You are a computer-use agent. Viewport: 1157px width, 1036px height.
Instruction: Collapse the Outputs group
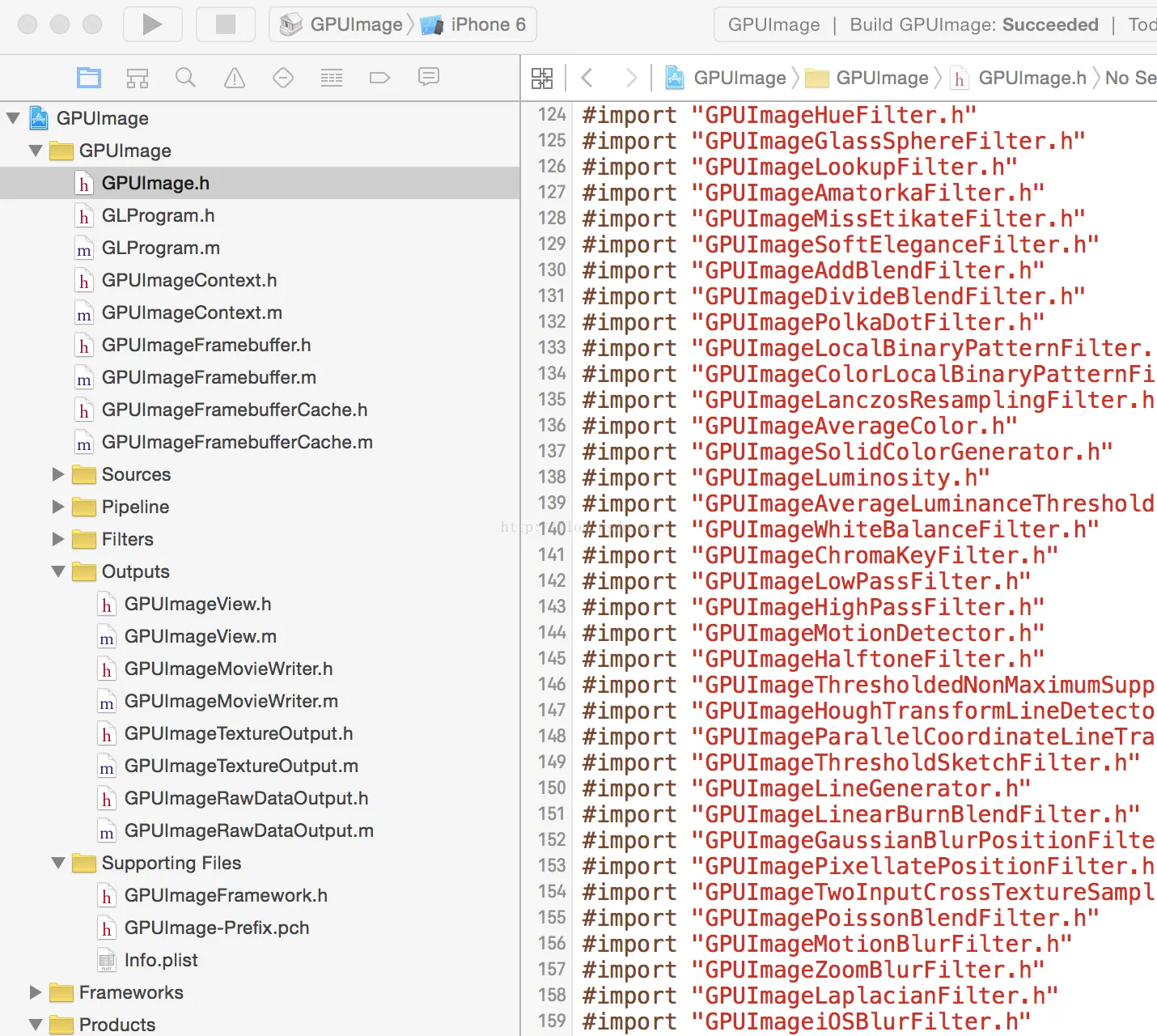point(58,571)
